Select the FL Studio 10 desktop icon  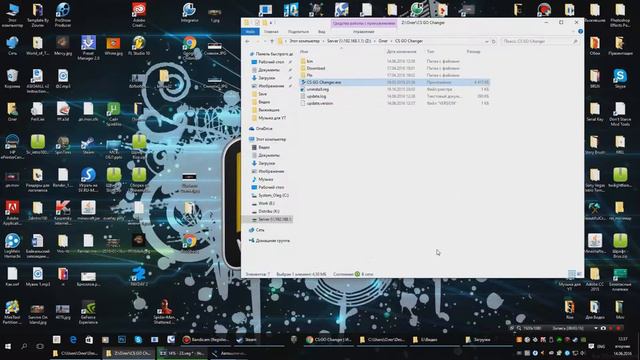139,46
